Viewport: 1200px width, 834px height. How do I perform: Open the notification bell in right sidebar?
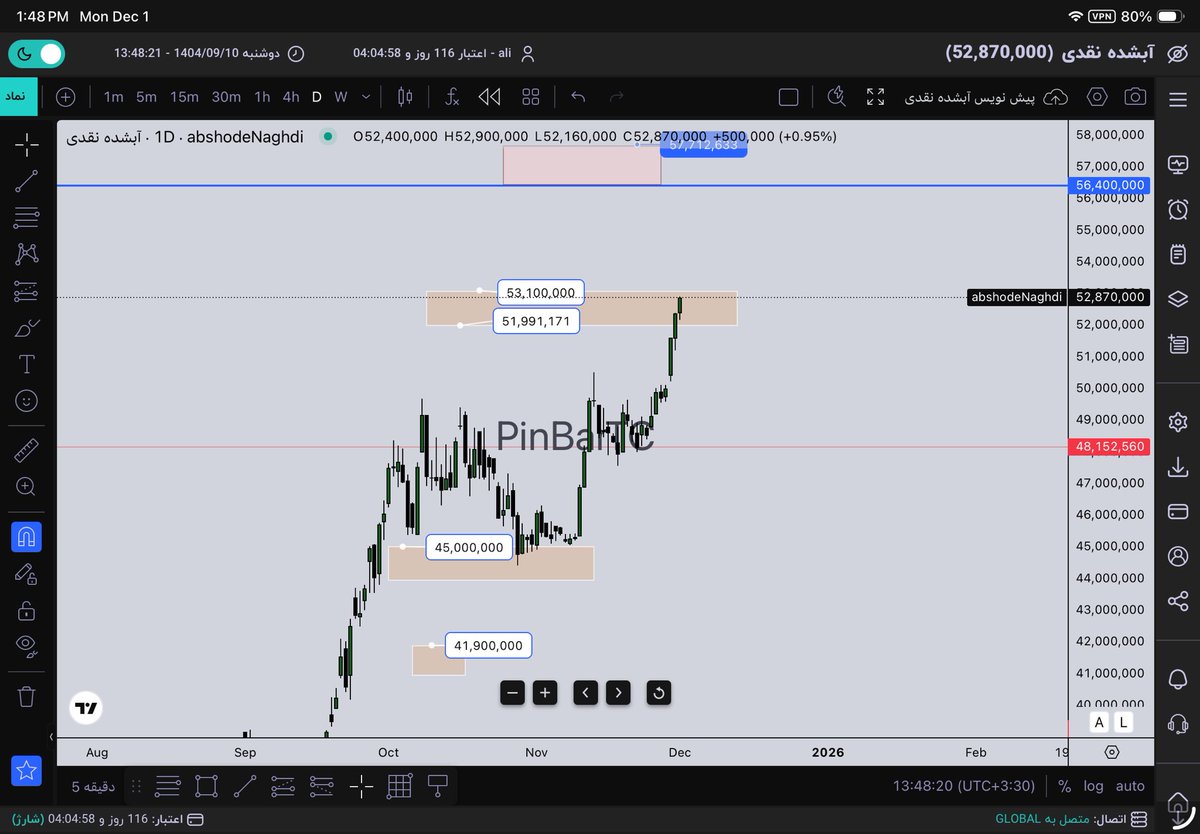1177,680
